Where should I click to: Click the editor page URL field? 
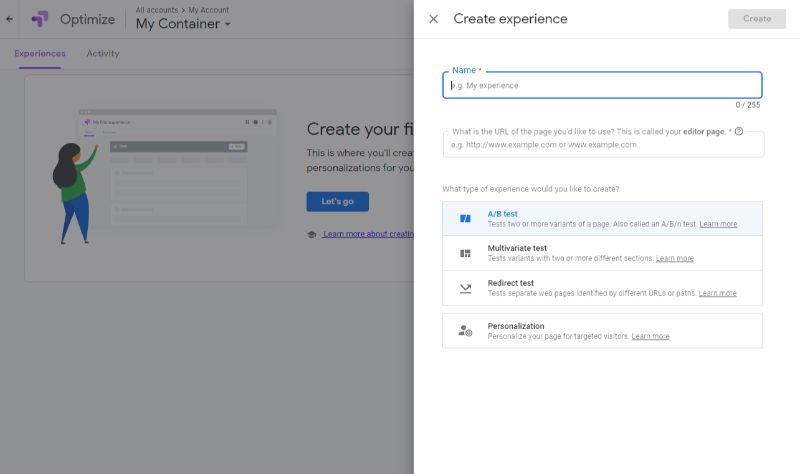click(603, 144)
